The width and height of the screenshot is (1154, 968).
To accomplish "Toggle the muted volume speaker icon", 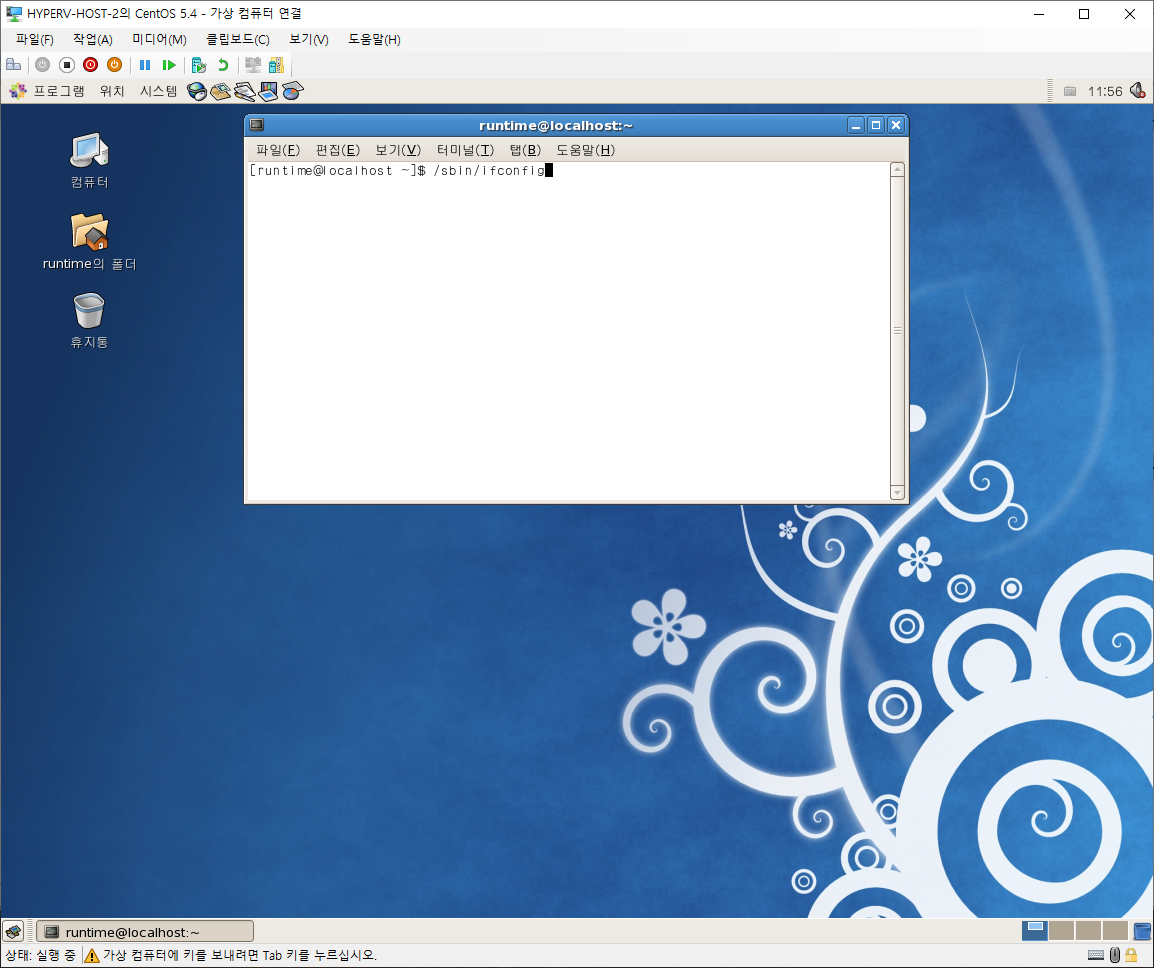I will point(1137,91).
